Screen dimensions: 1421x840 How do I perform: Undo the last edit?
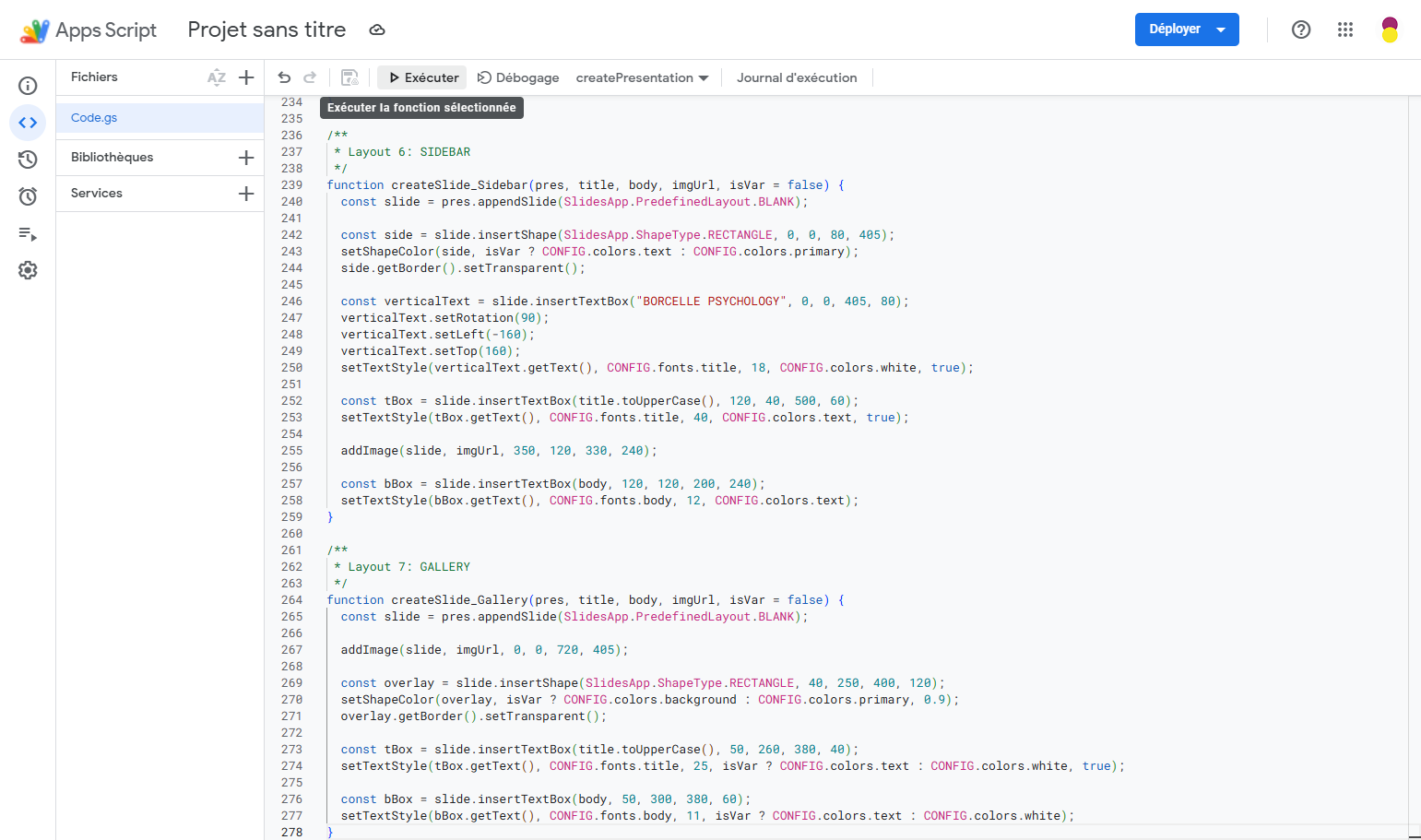(x=284, y=77)
